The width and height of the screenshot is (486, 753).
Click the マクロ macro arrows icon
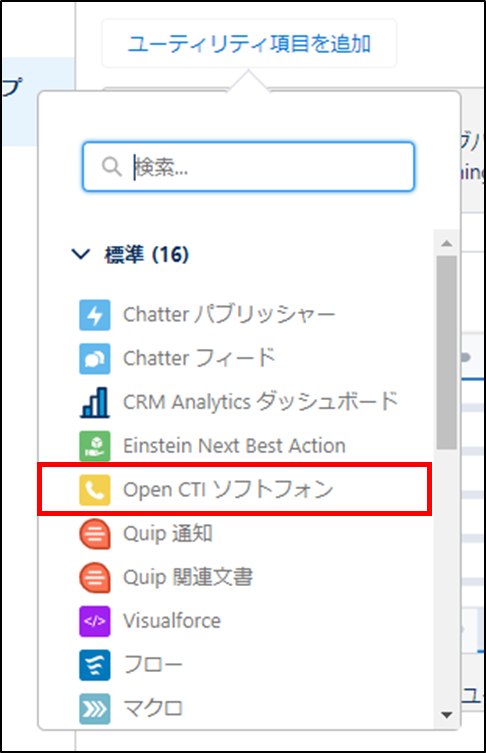[95, 708]
